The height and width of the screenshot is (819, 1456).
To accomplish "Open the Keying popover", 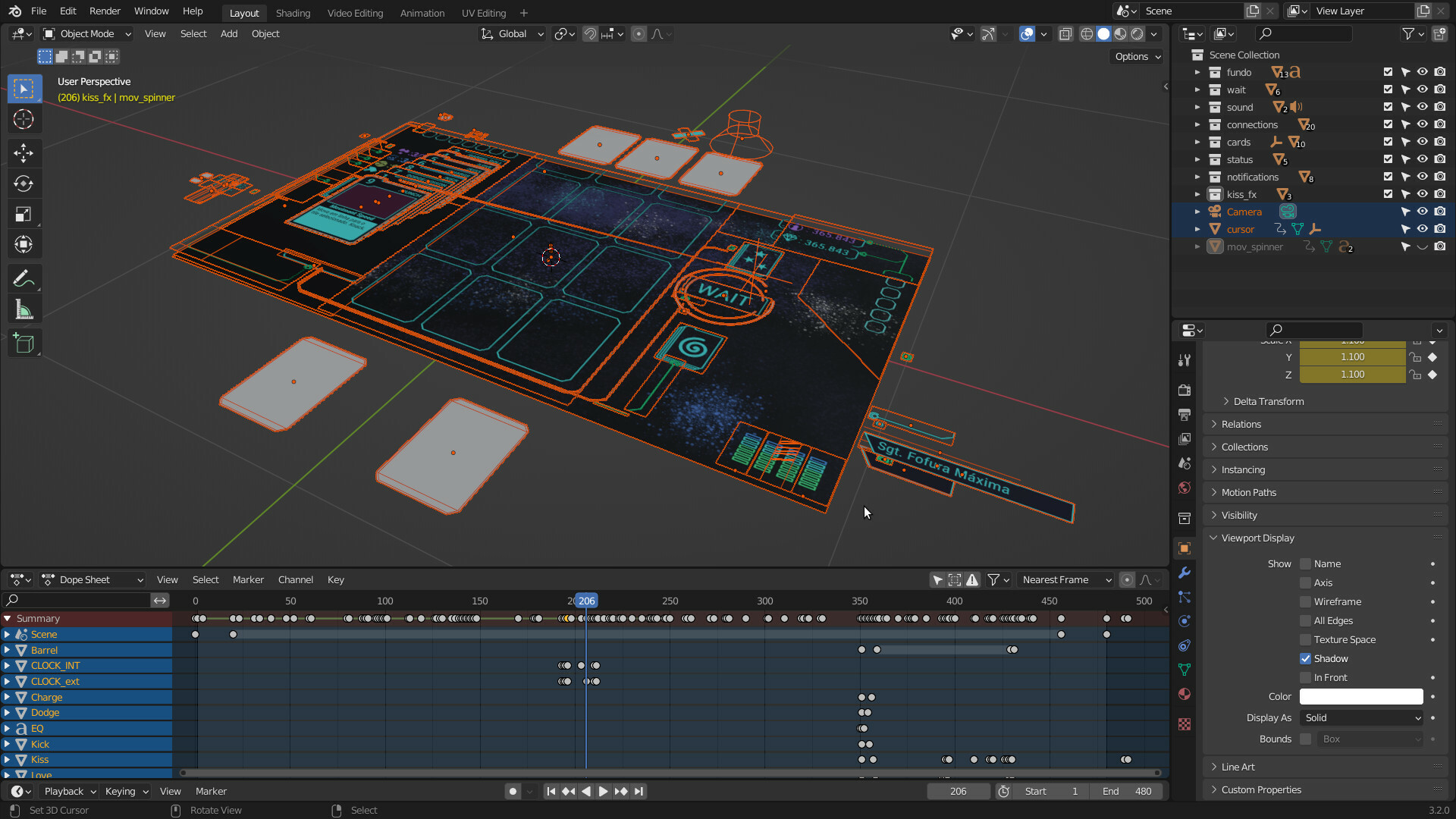I will [x=126, y=792].
